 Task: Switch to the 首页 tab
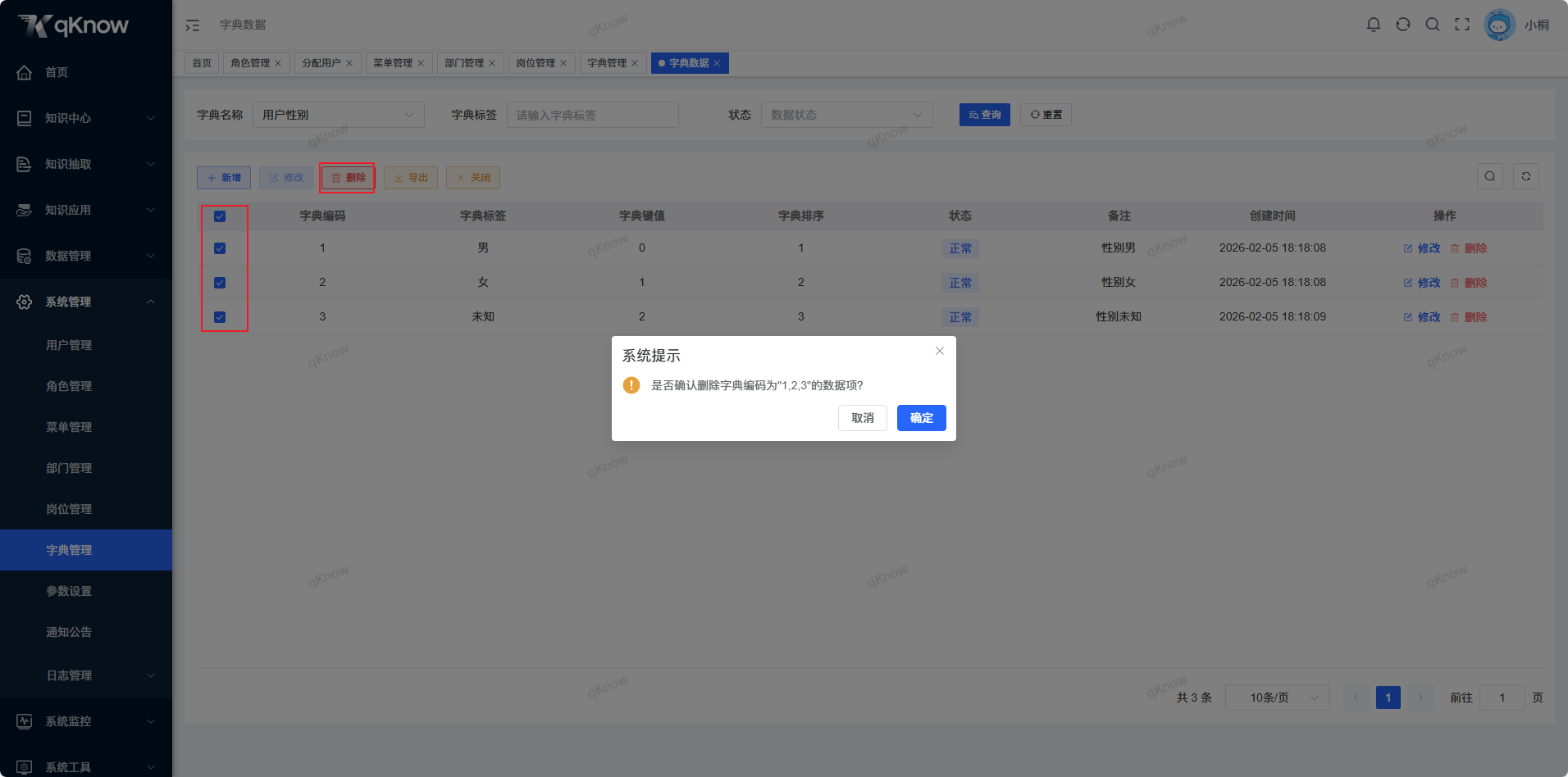click(202, 63)
